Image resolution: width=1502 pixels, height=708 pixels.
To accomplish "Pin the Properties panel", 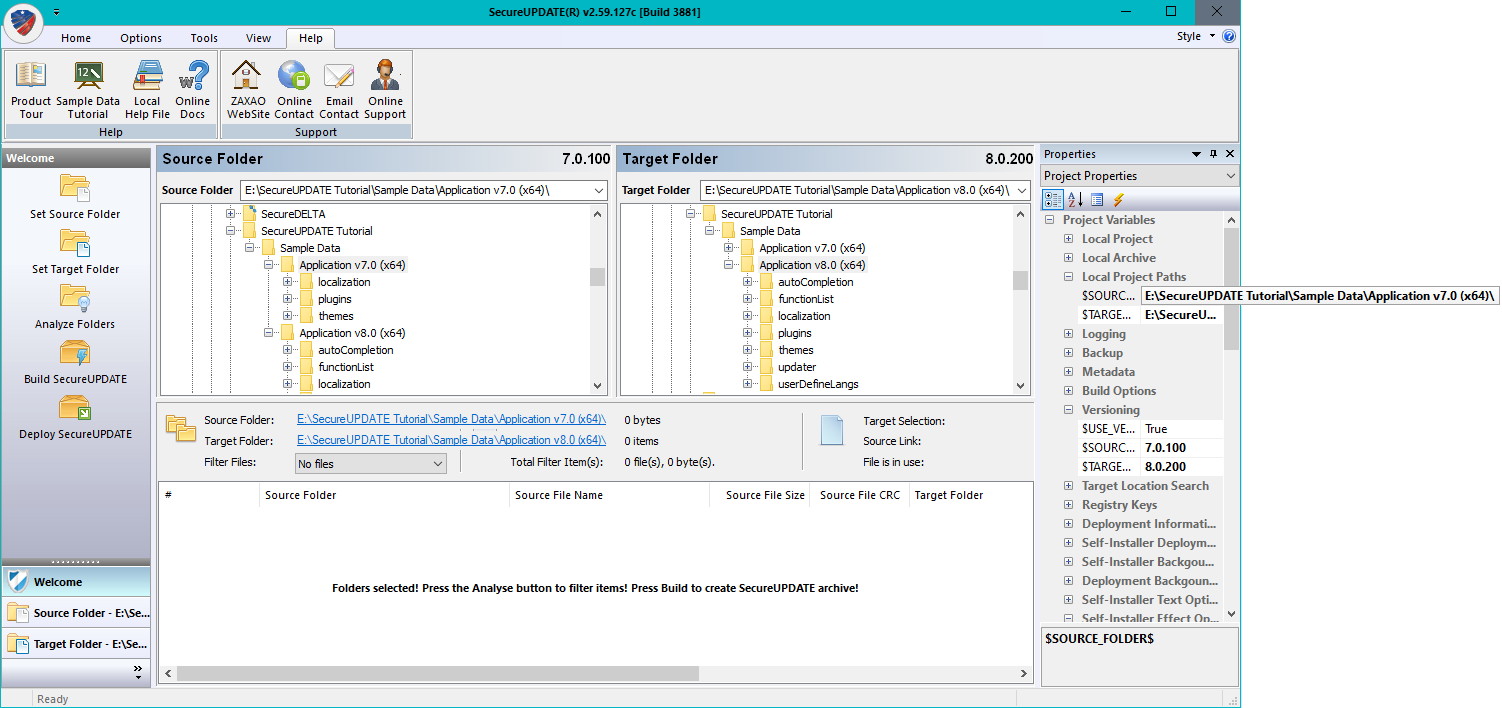I will point(1213,154).
